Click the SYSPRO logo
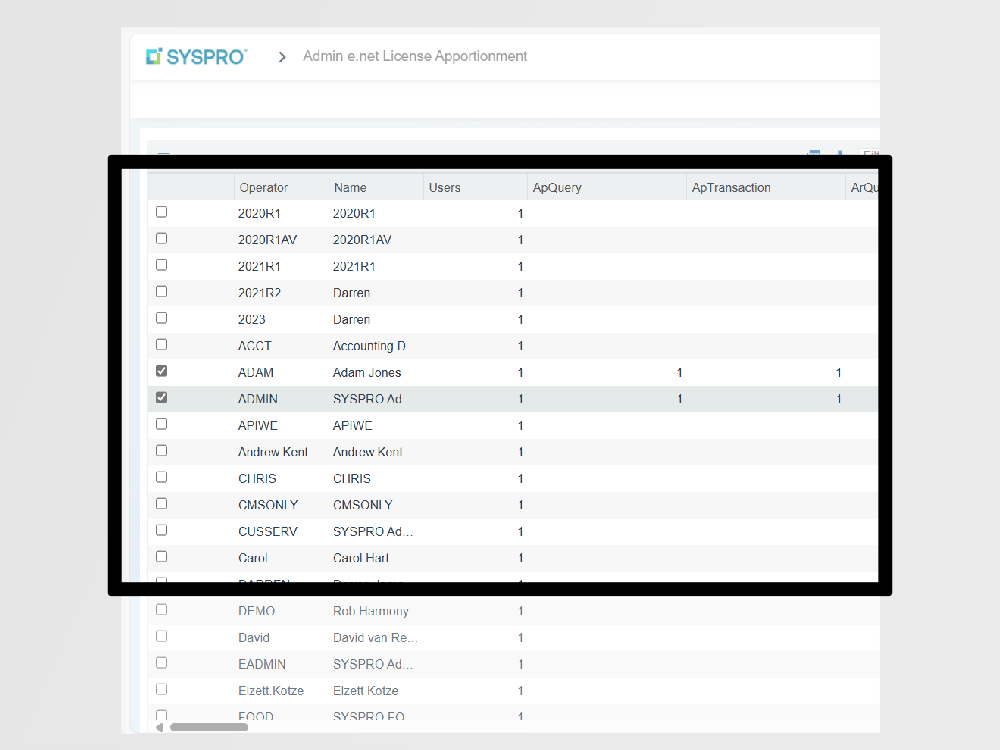 [x=196, y=57]
